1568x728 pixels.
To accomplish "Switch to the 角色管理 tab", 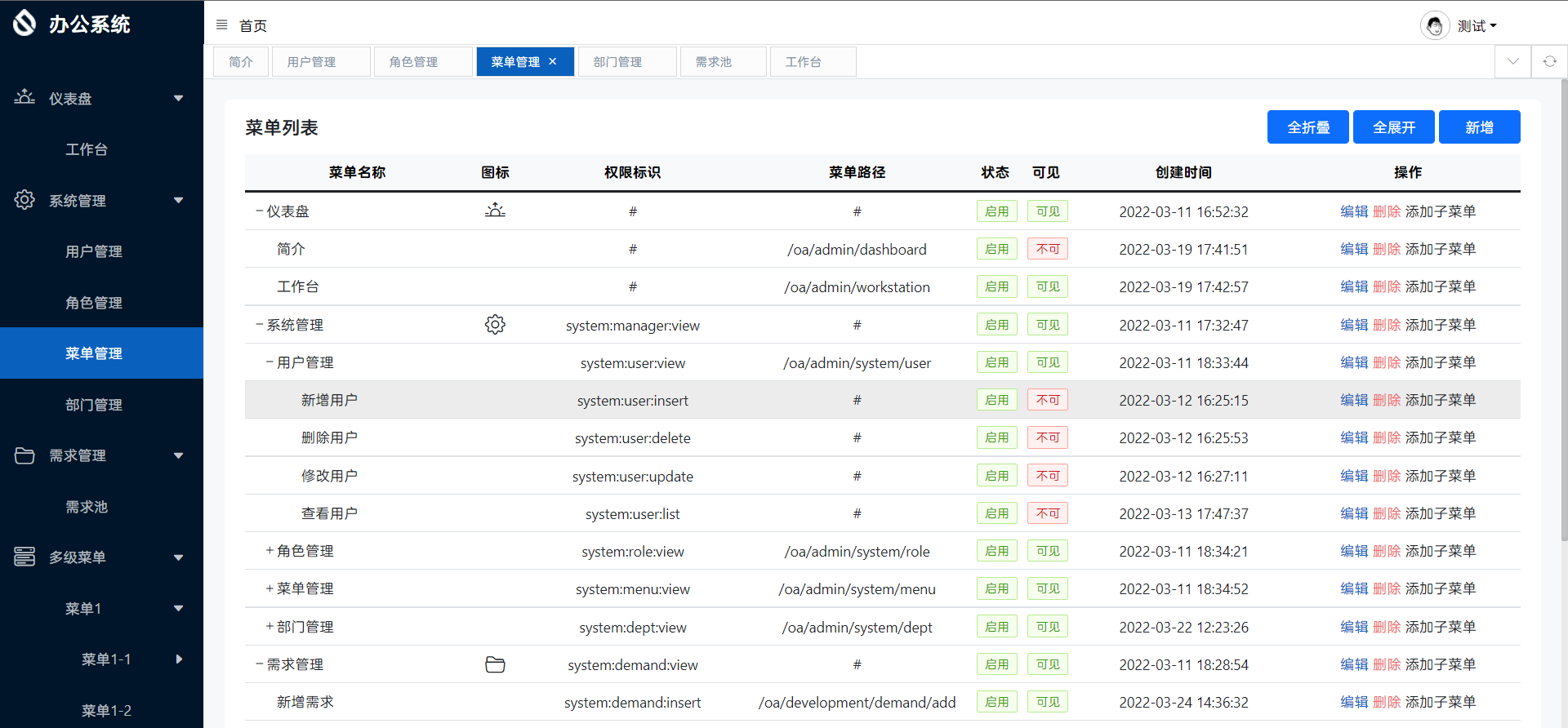I will [423, 61].
